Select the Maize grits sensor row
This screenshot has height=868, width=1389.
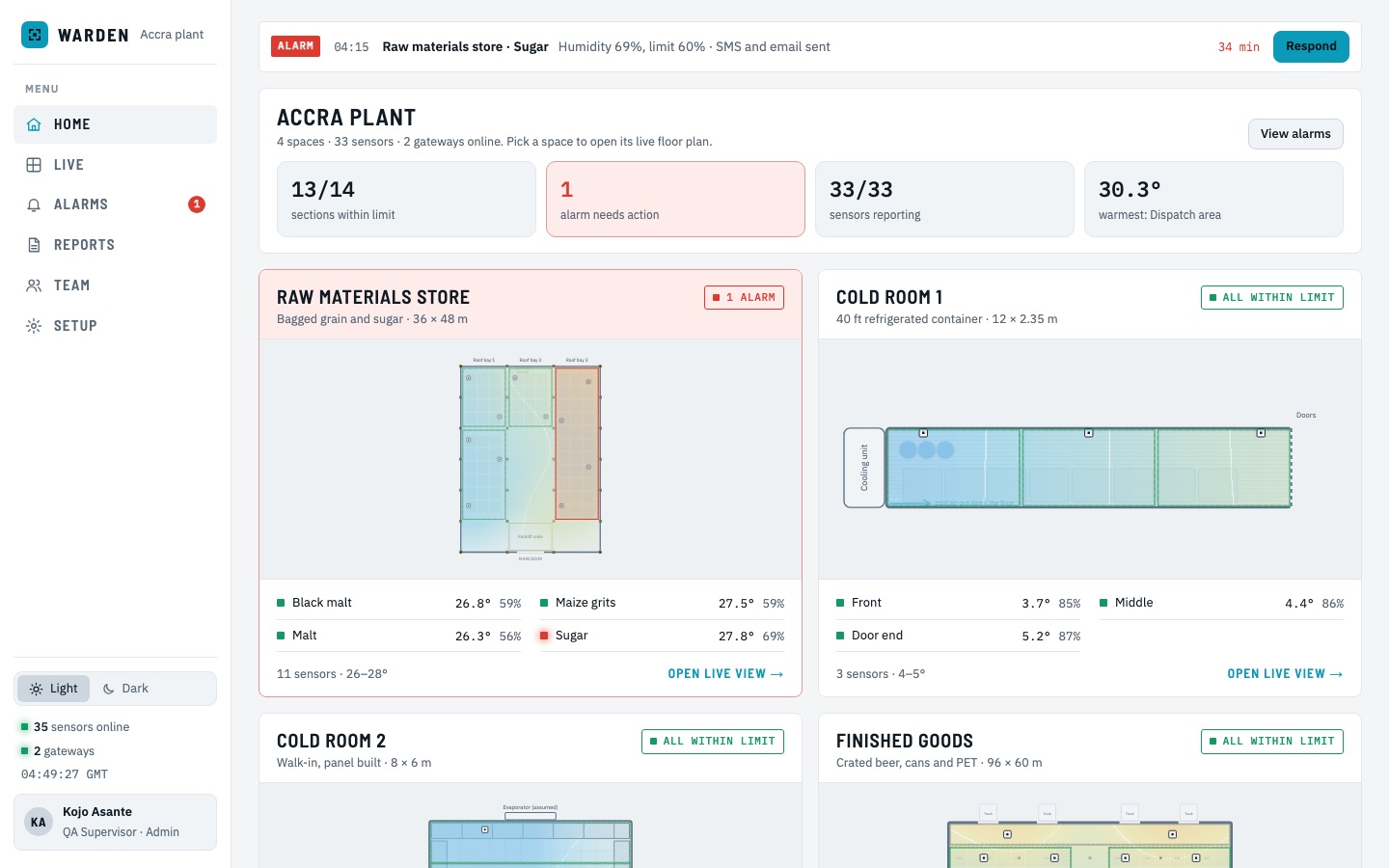pos(662,603)
